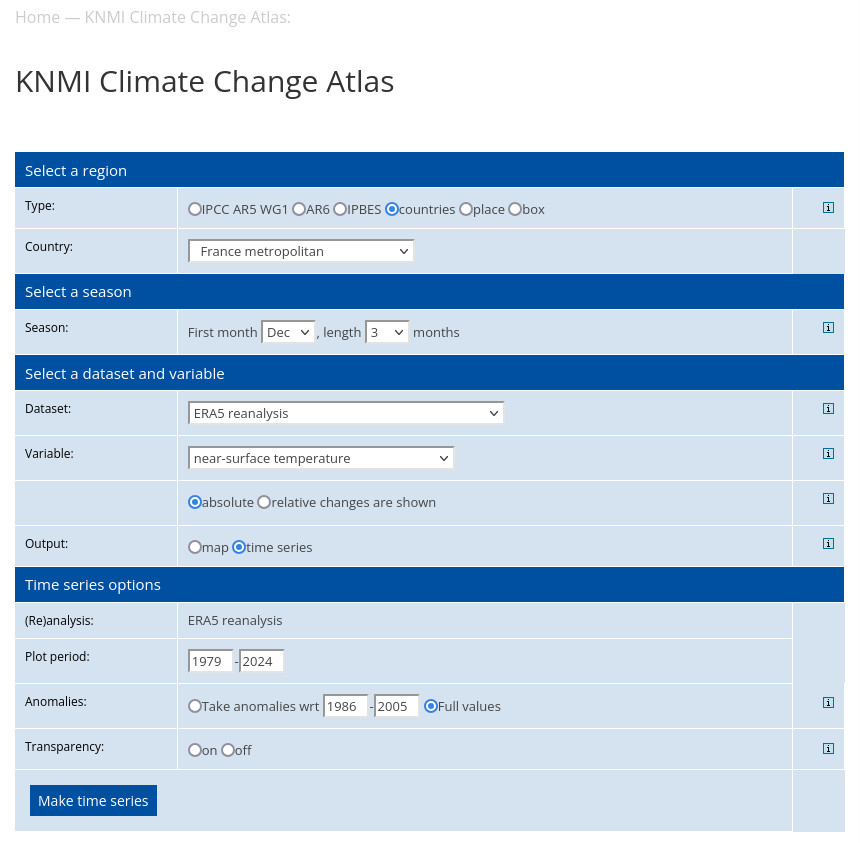
Task: Select the IPBES region type
Action: click(340, 210)
